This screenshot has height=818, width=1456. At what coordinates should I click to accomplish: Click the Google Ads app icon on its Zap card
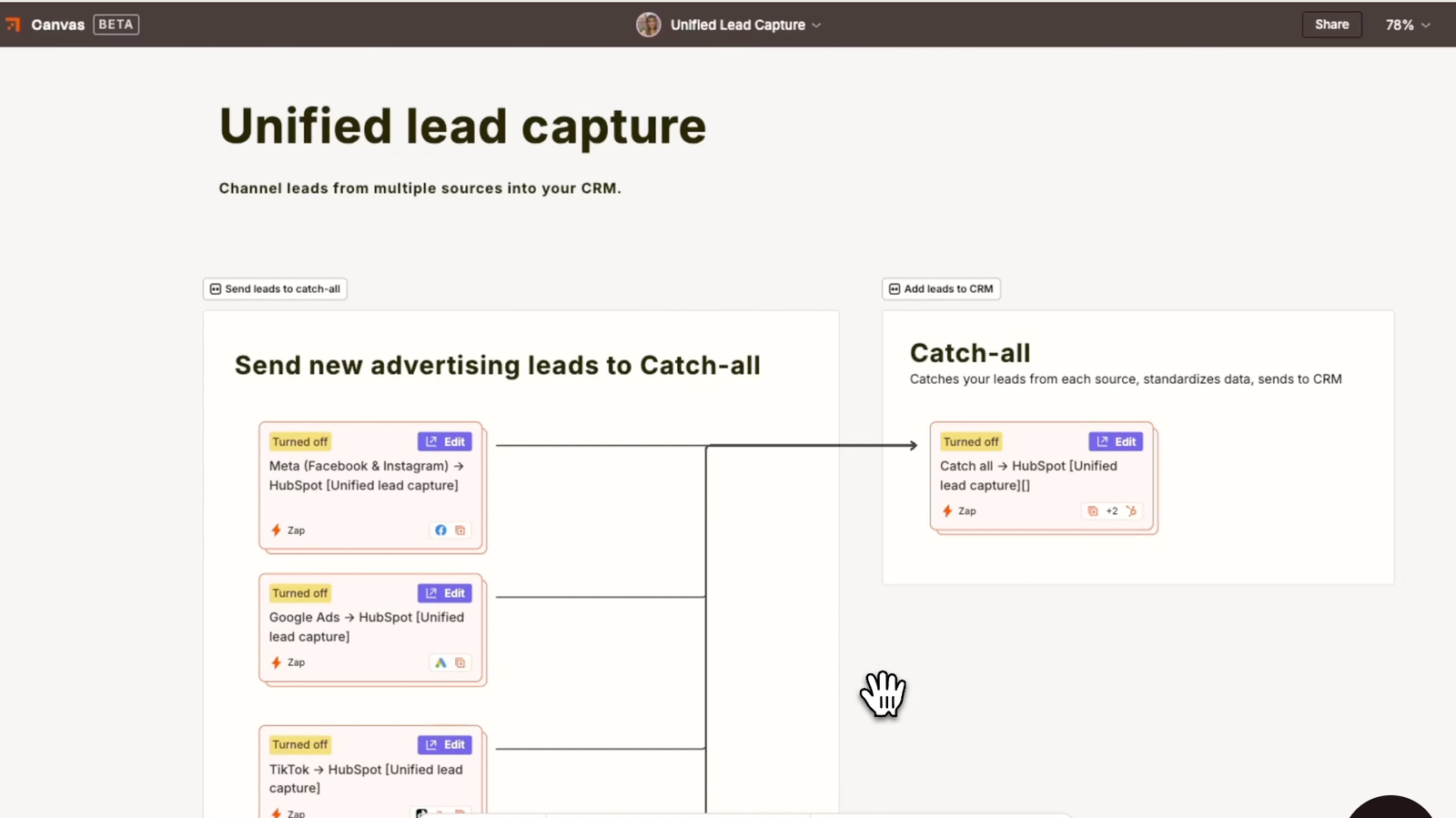(440, 663)
